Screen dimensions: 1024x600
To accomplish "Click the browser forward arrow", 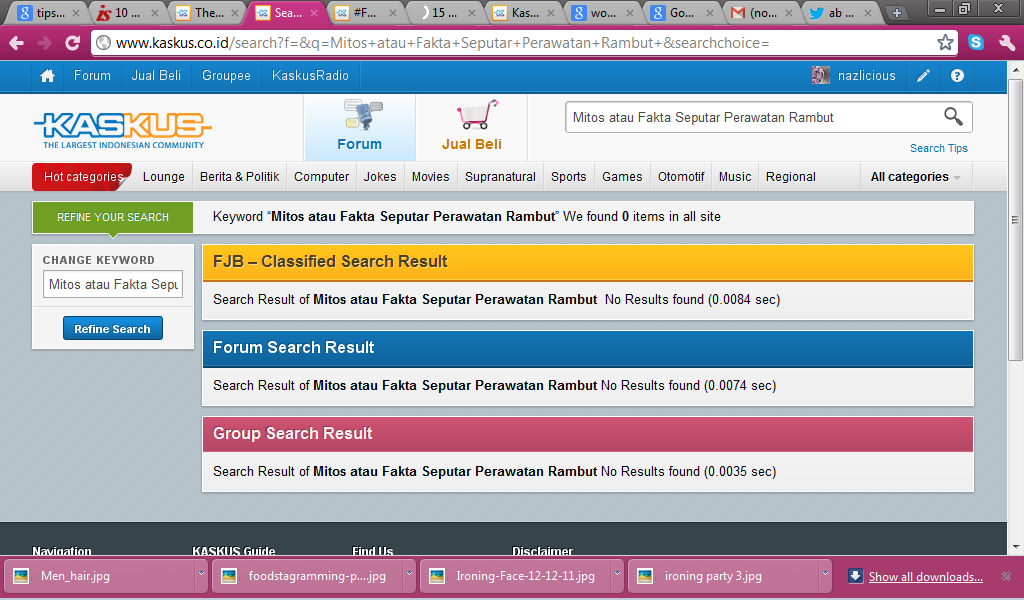I will pyautogui.click(x=44, y=43).
